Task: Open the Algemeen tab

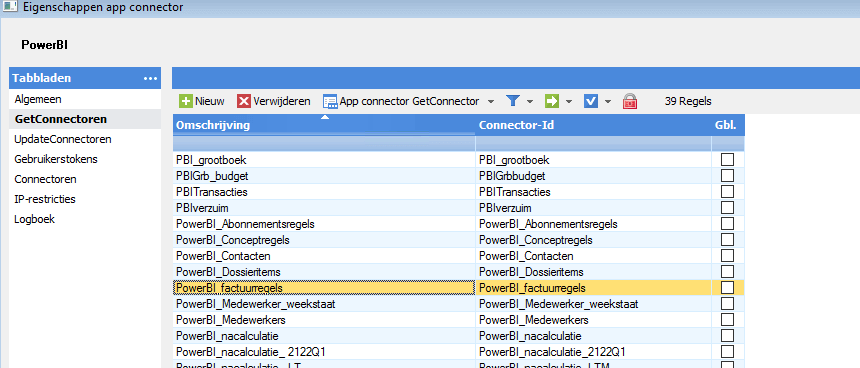Action: tap(85, 99)
